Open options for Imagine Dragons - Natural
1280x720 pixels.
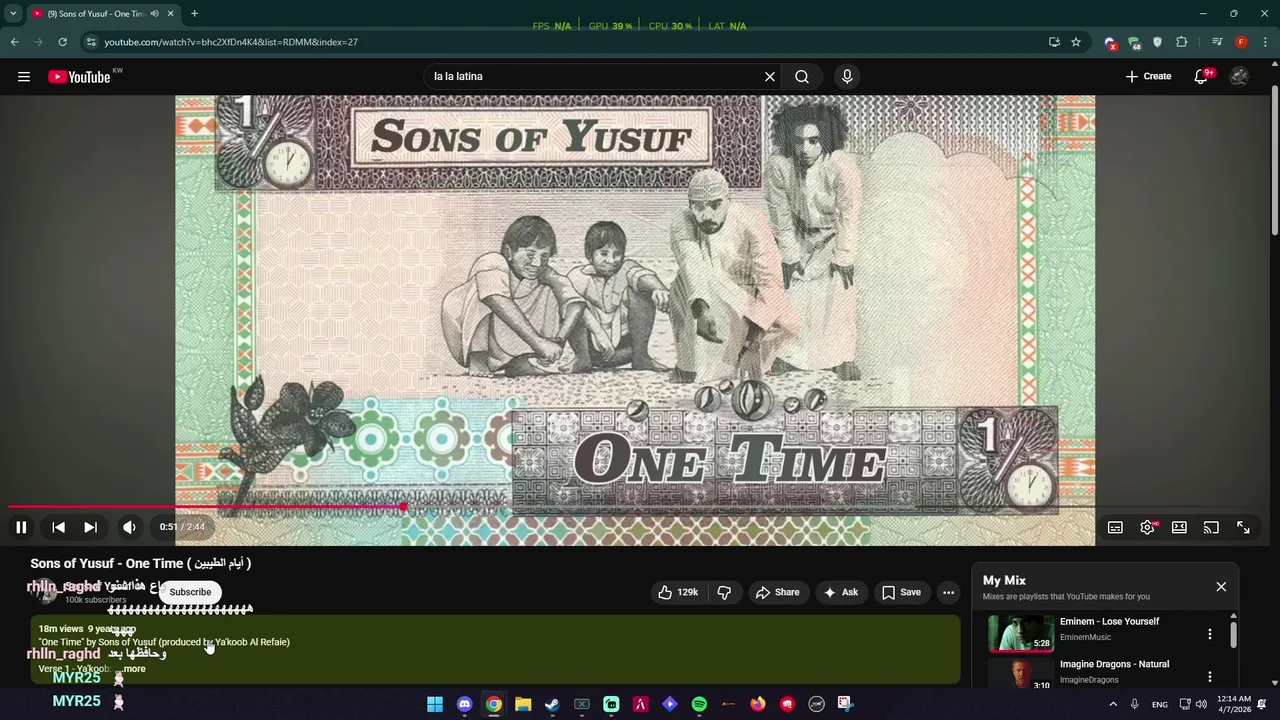(1210, 676)
